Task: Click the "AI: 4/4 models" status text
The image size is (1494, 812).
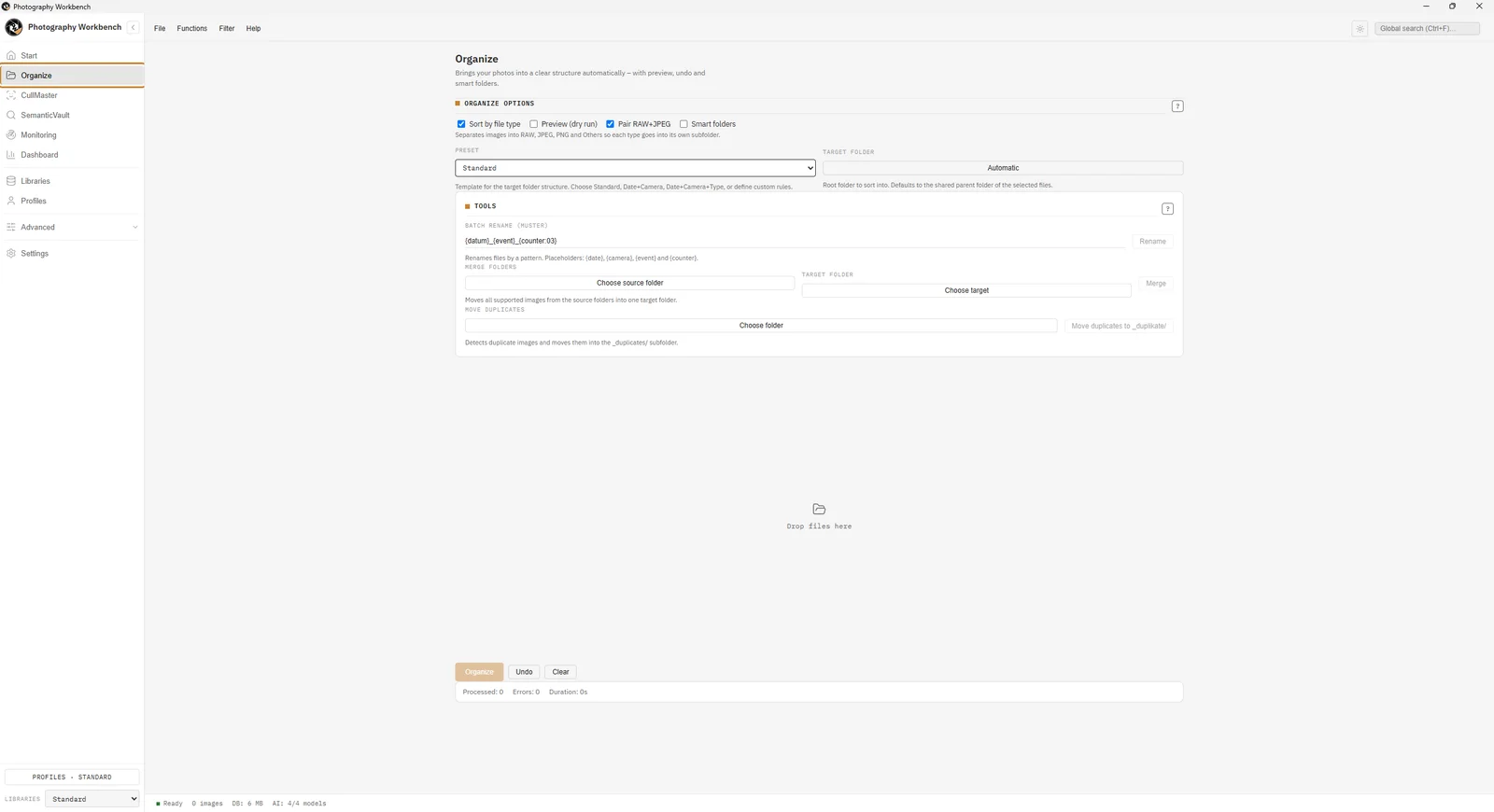Action: tap(299, 804)
